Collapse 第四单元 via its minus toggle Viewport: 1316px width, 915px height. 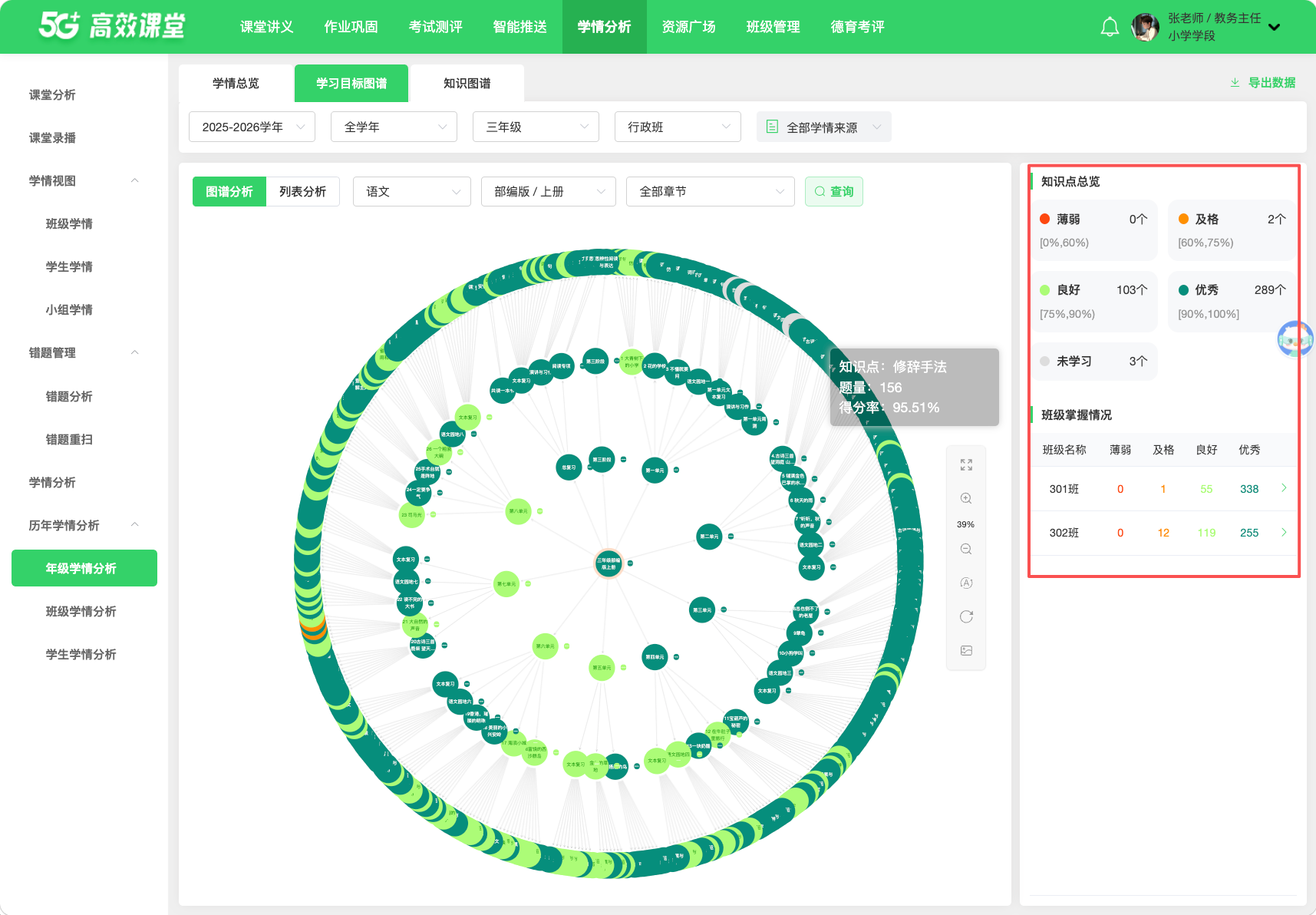point(676,657)
